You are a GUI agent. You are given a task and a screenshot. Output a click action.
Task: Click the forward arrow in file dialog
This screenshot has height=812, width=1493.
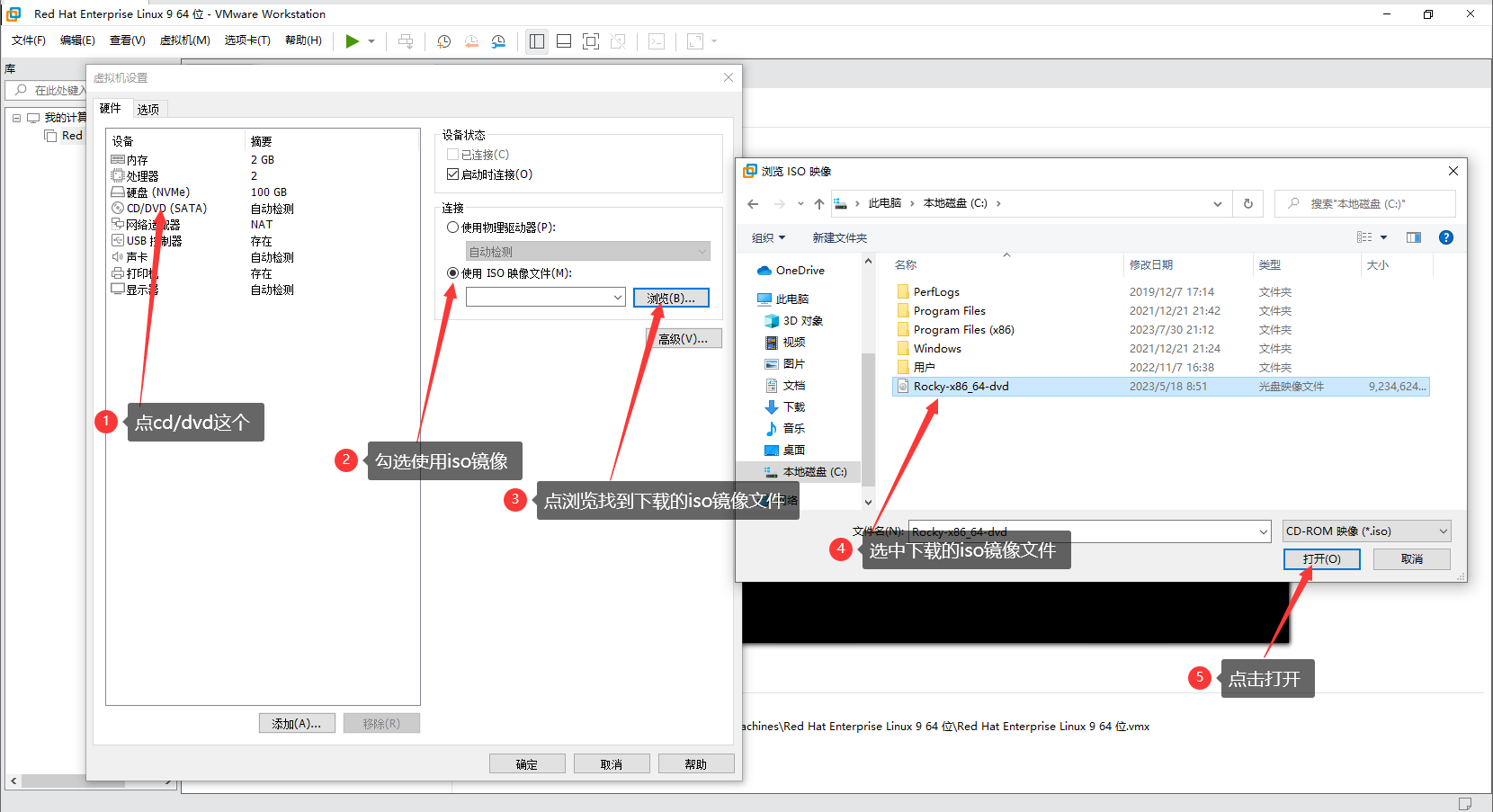pyautogui.click(x=780, y=204)
